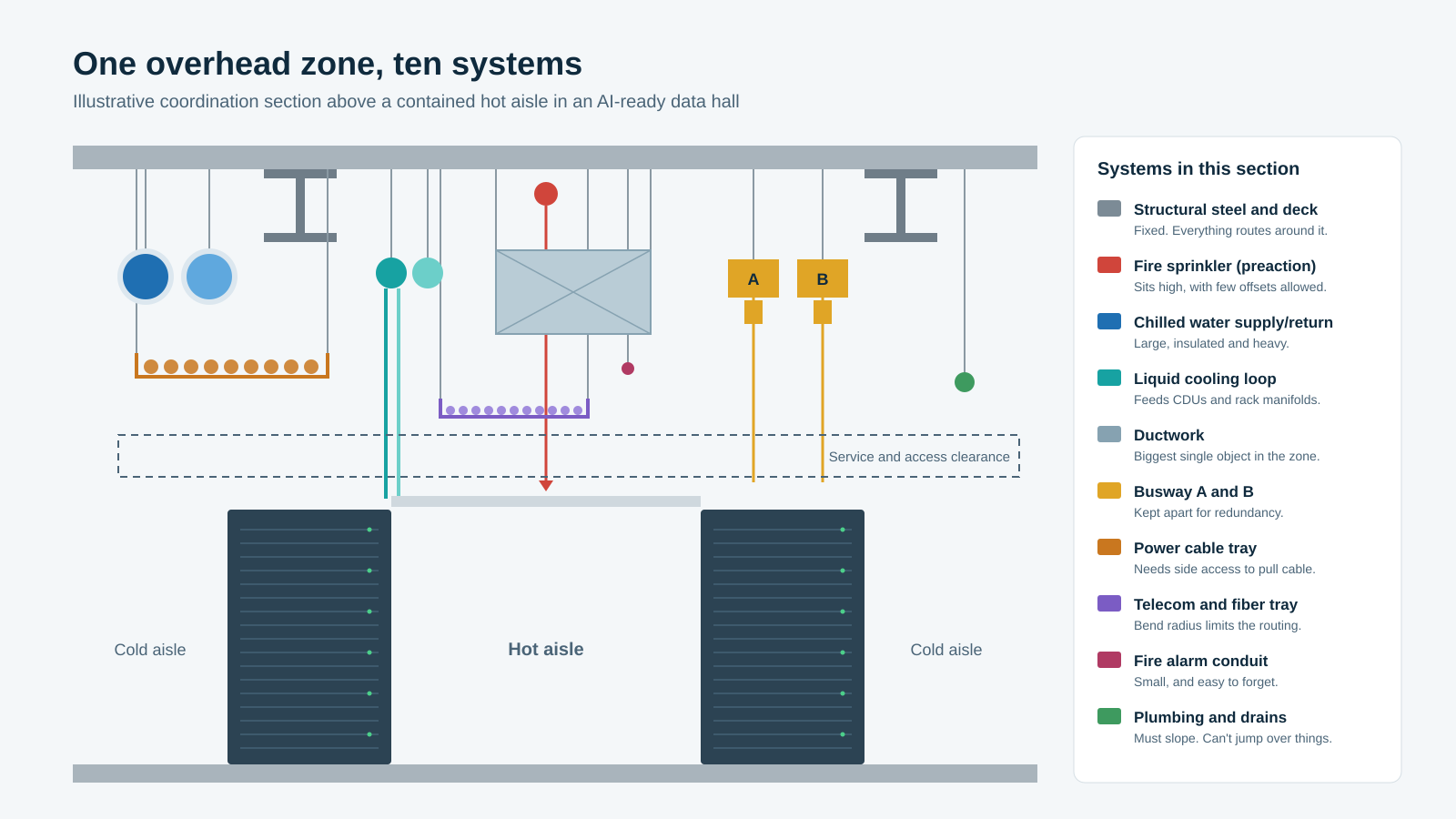
Task: Click the One overhead zone, ten systems title
Action: 328,64
